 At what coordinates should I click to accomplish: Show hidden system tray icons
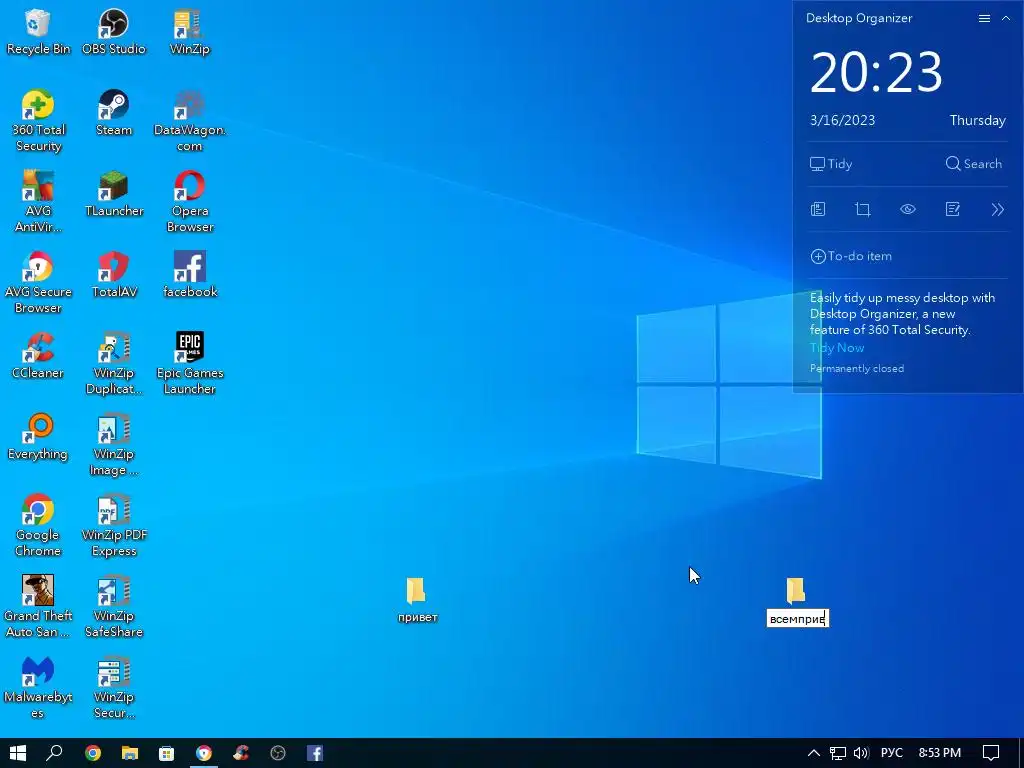814,753
